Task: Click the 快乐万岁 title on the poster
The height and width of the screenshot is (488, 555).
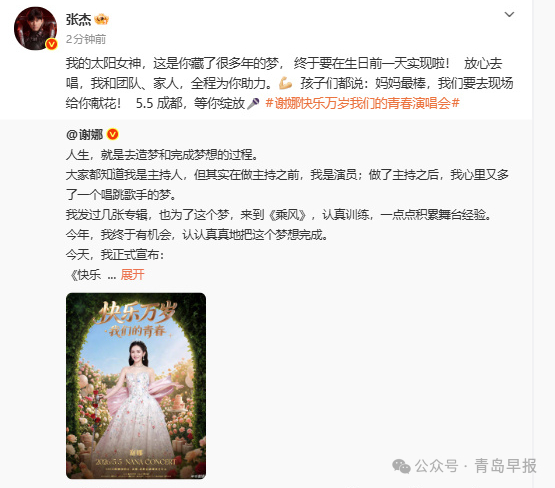Action: pos(136,312)
